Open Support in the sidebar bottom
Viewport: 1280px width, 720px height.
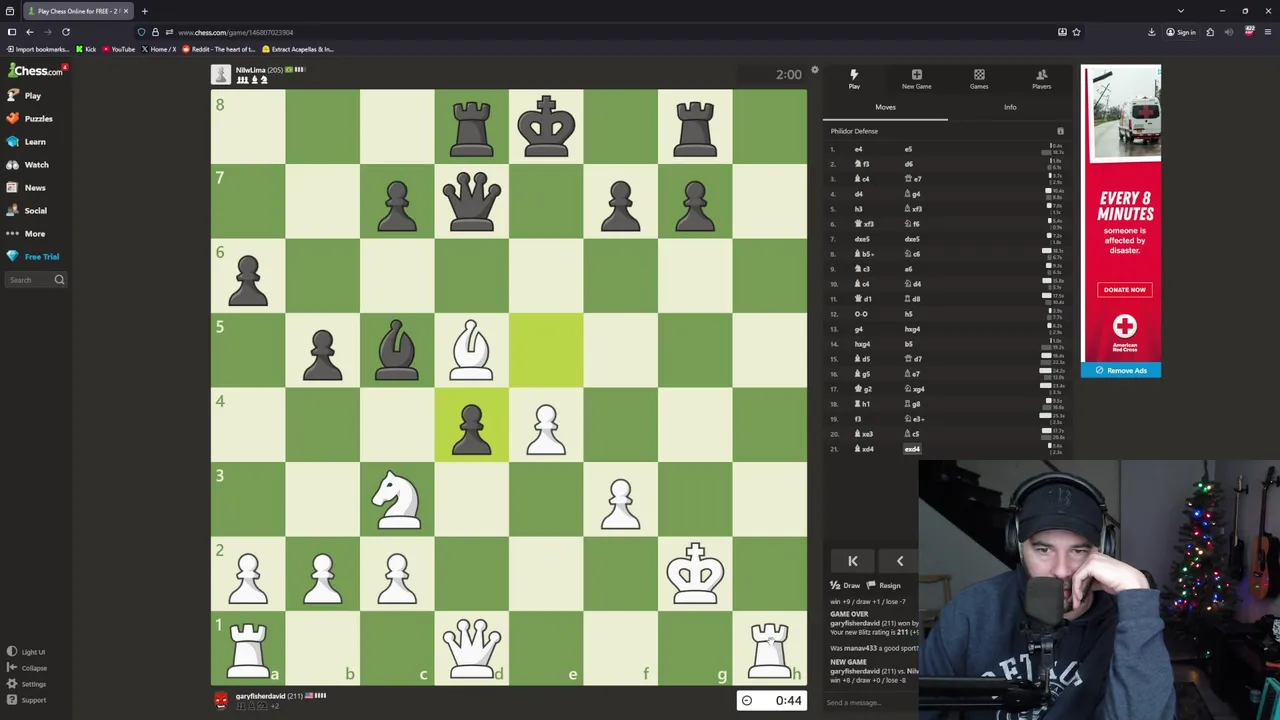26,700
